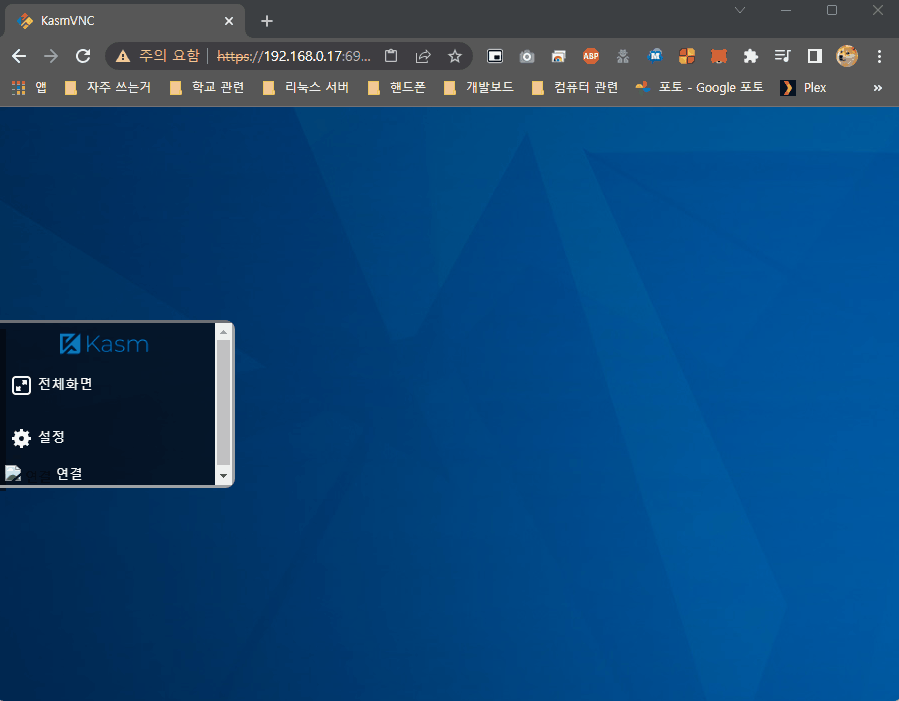Viewport: 899px width, 701px height.
Task: Open the AdBlock Plus extension
Action: click(x=591, y=56)
